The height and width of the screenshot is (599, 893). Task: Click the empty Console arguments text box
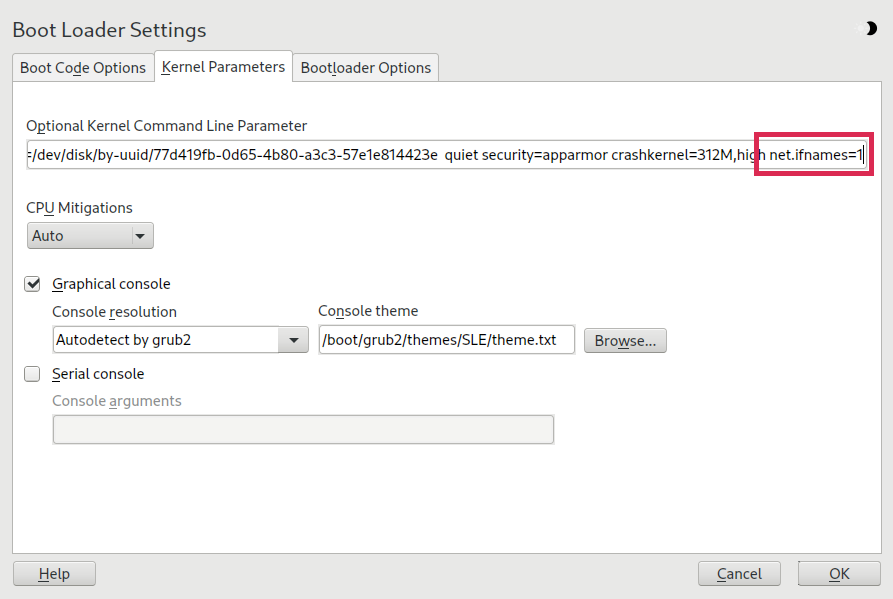coord(302,430)
